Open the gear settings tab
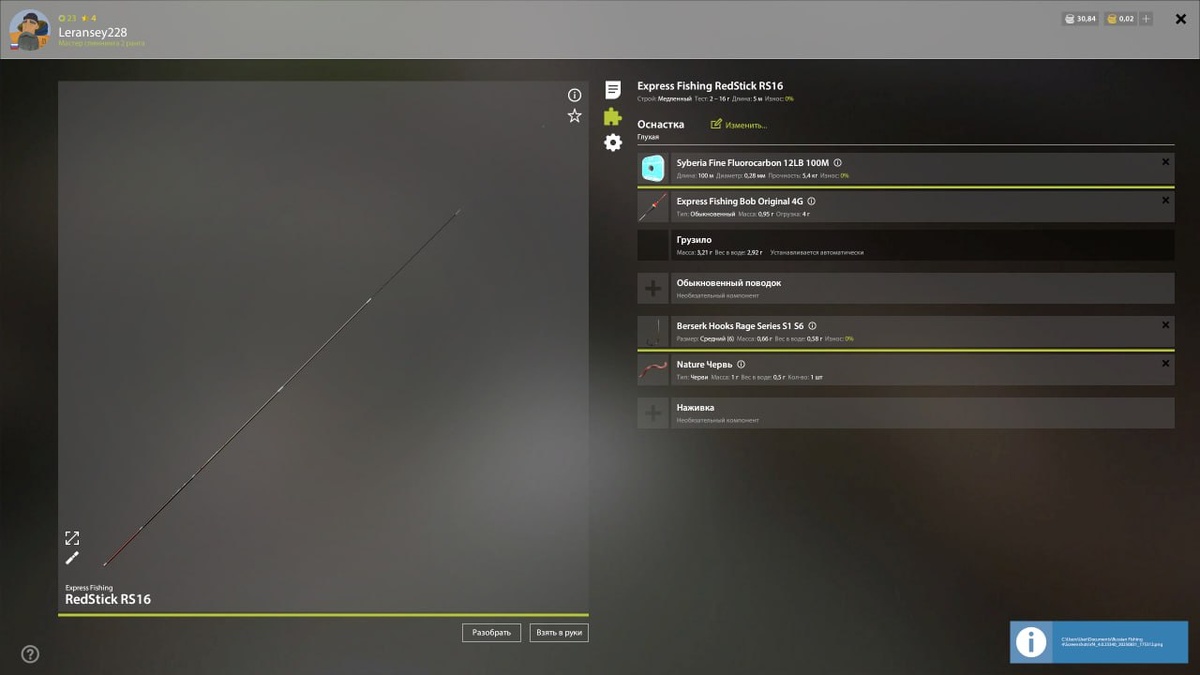This screenshot has width=1200, height=675. tap(613, 143)
